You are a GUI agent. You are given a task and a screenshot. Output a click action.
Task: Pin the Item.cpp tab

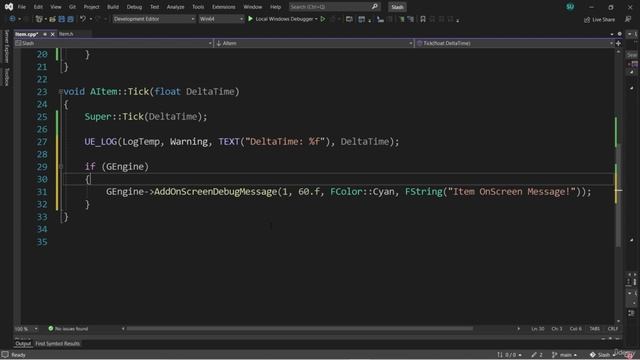click(45, 34)
